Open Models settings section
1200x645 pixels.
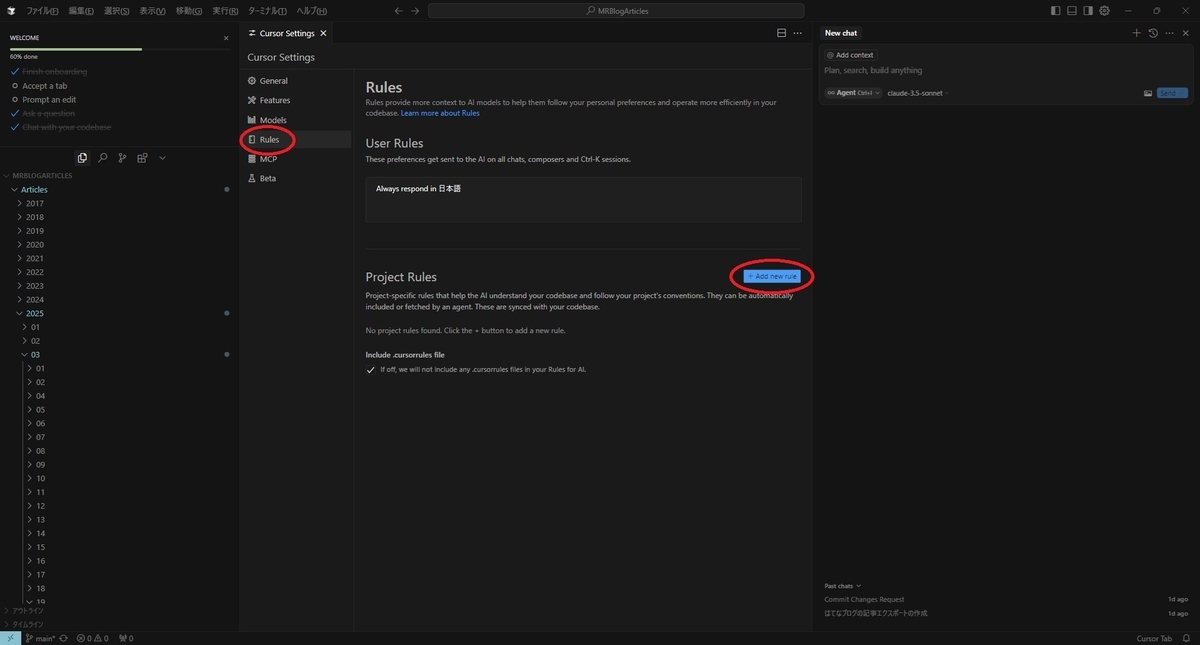tap(273, 120)
